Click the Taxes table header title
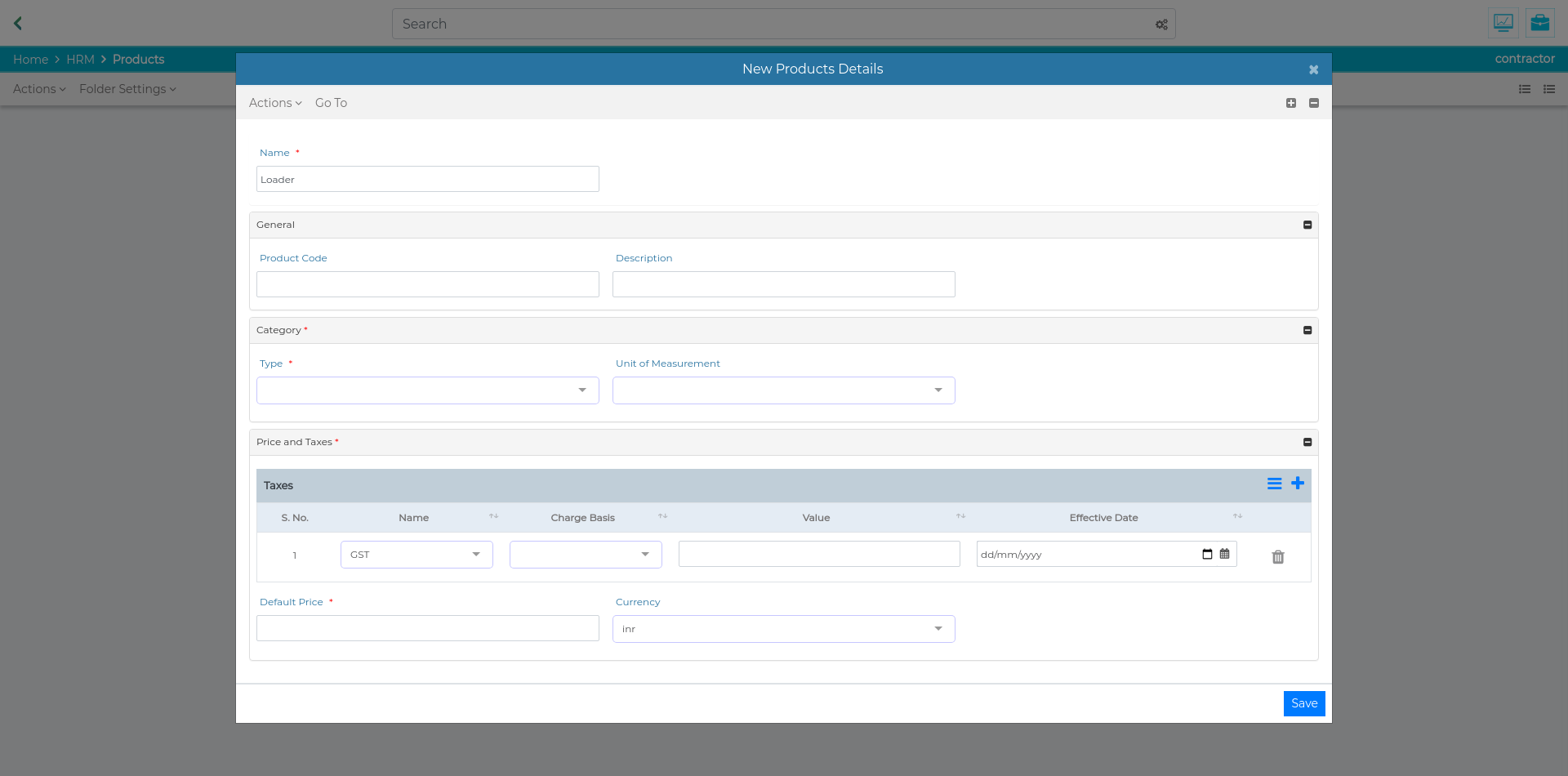The width and height of the screenshot is (1568, 776). [278, 485]
